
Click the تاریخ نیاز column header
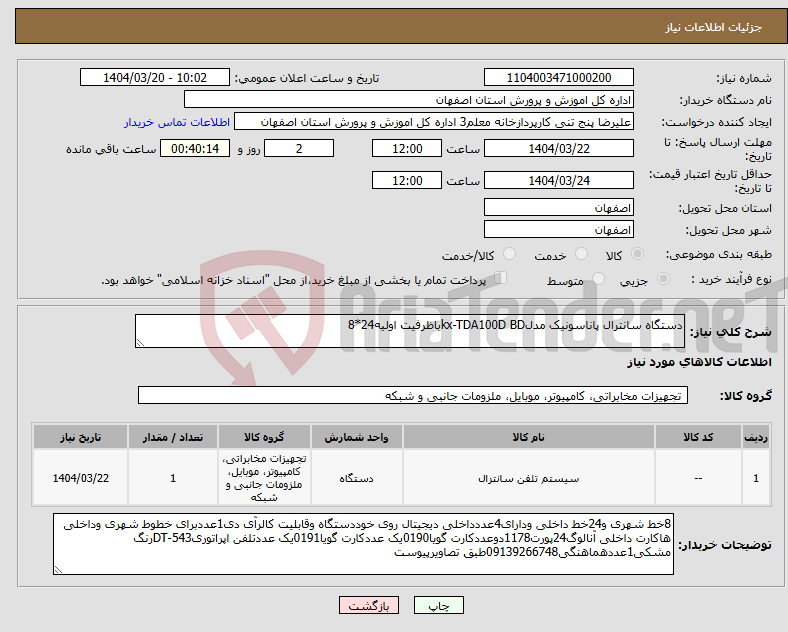point(80,437)
